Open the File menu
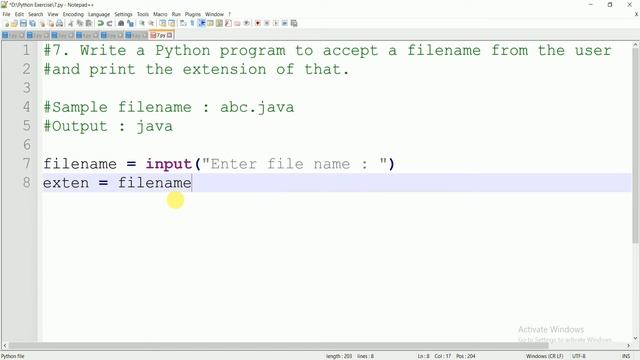 (7, 14)
